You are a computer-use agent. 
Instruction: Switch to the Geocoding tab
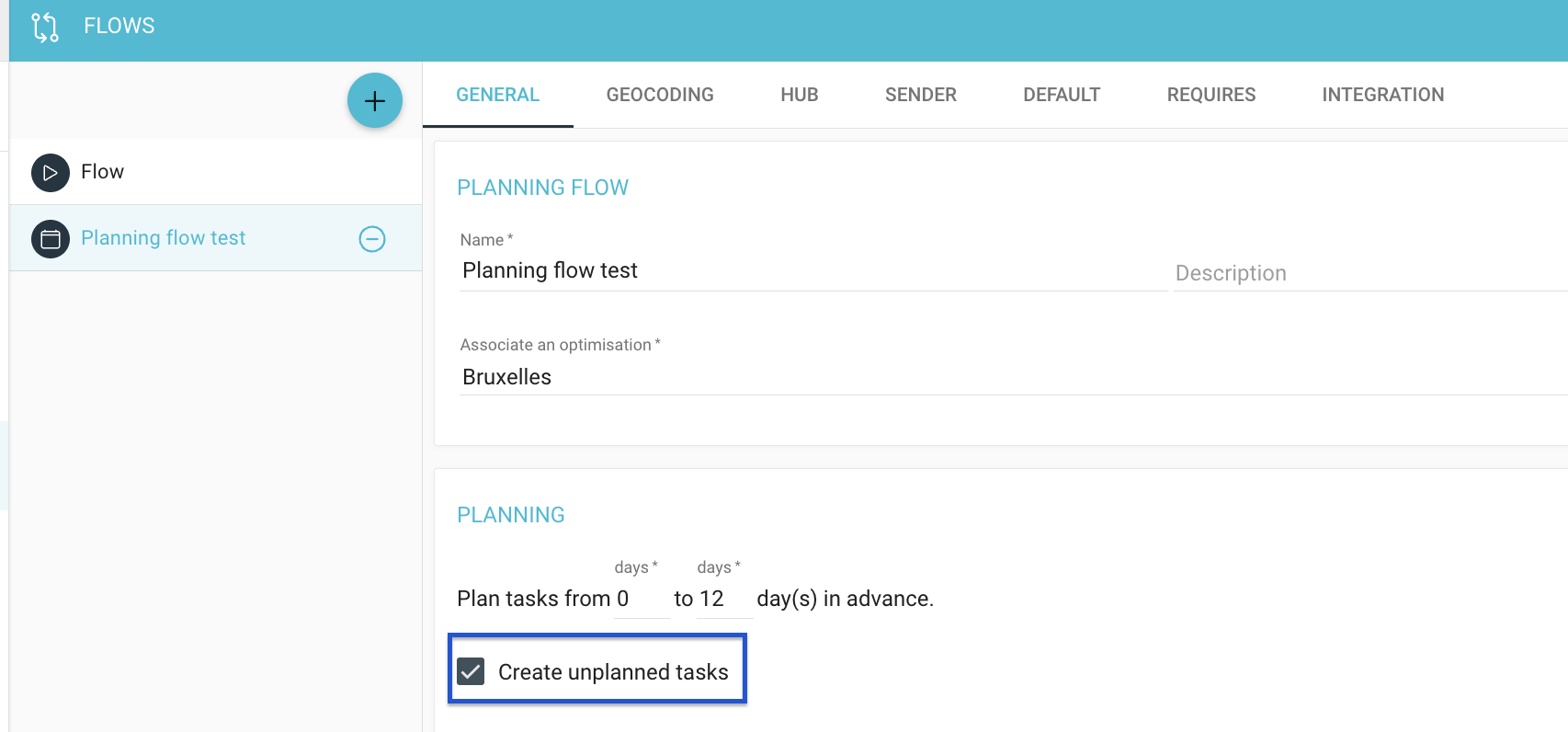pos(660,95)
